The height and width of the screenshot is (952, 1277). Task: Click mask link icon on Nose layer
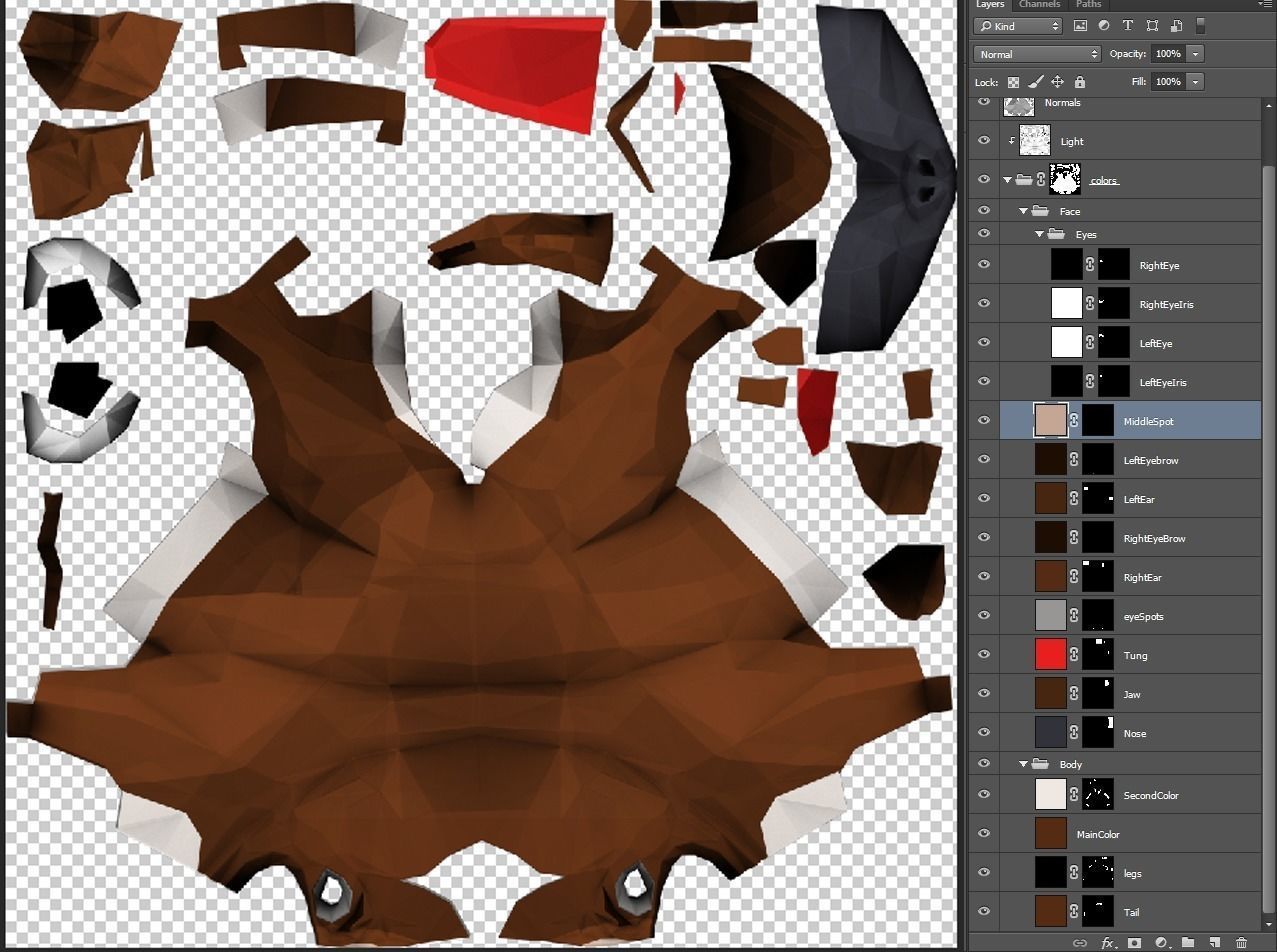pyautogui.click(x=1074, y=733)
